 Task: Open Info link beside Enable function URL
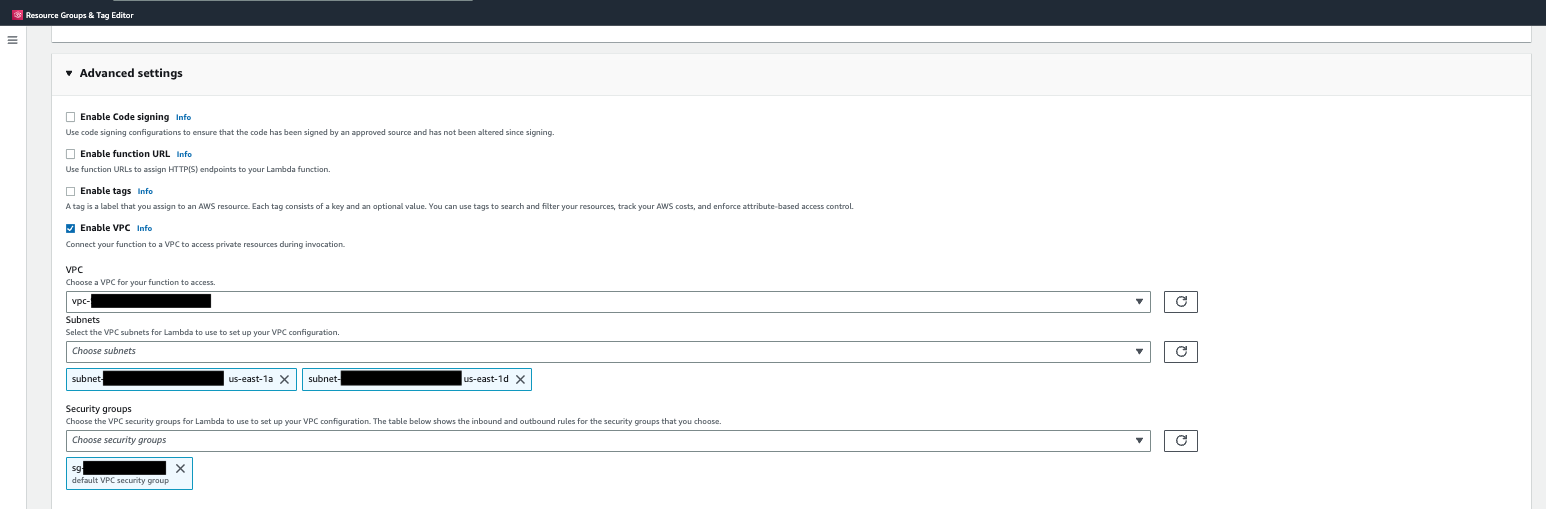click(184, 154)
